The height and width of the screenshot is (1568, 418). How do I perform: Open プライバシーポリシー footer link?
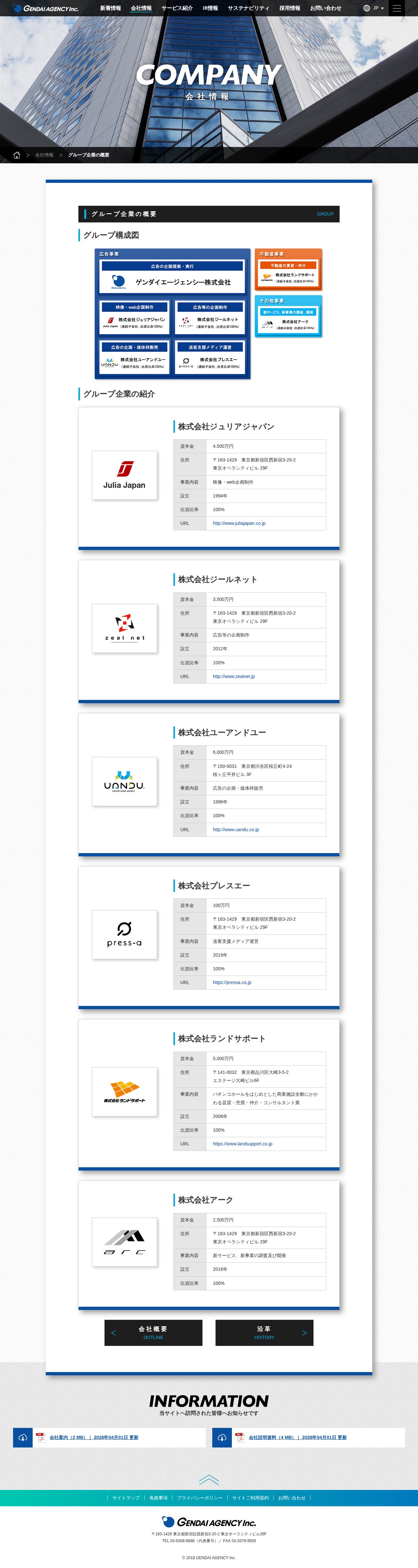click(x=200, y=1498)
